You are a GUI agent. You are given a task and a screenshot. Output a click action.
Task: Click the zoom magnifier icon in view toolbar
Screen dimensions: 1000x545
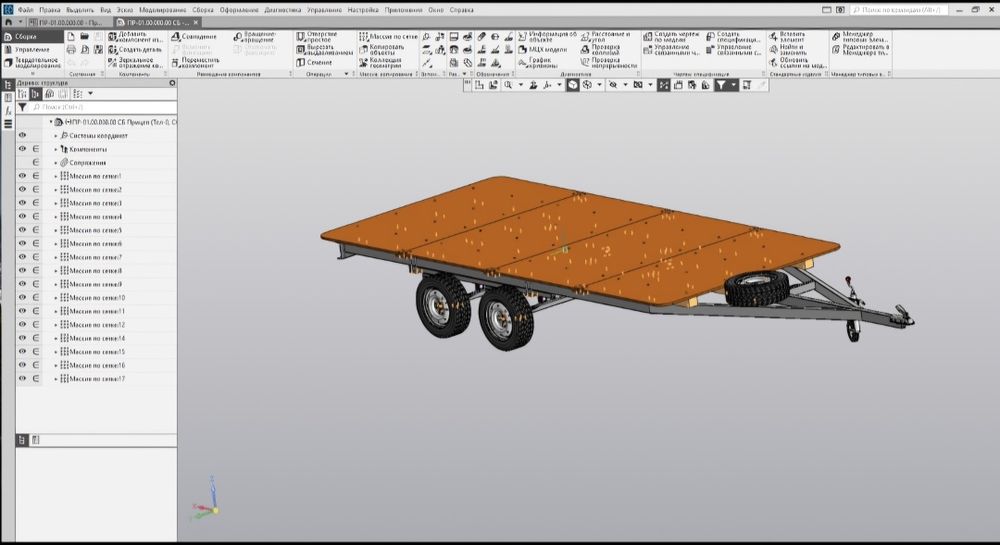click(508, 85)
